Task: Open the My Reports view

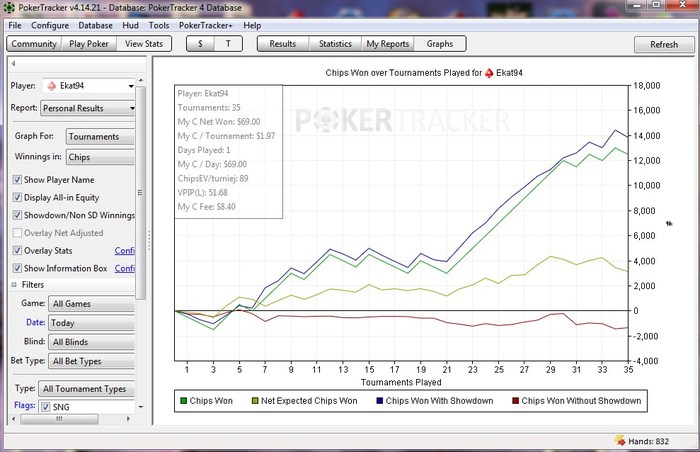Action: pos(388,44)
